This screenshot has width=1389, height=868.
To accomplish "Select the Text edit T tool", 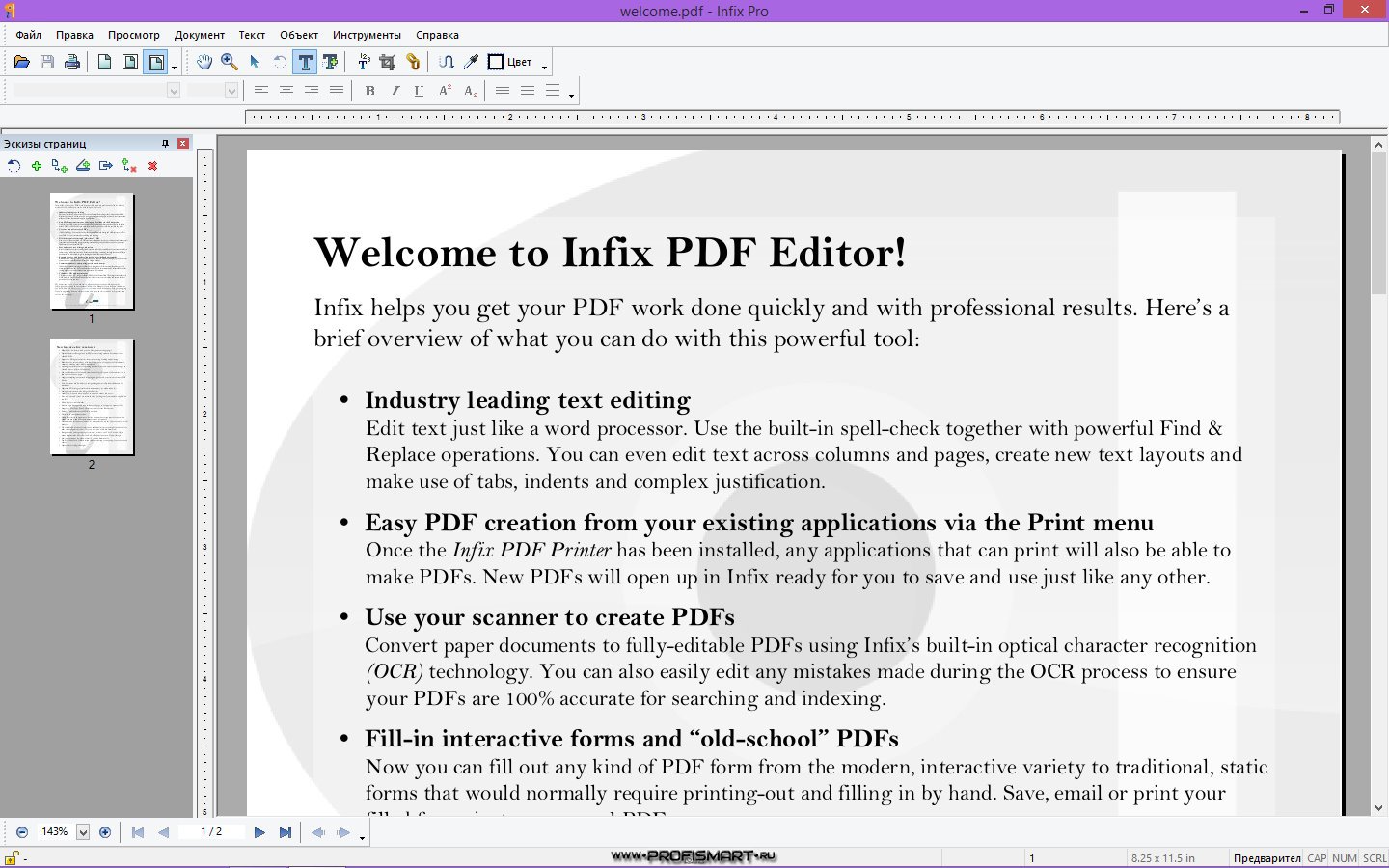I will tap(306, 63).
